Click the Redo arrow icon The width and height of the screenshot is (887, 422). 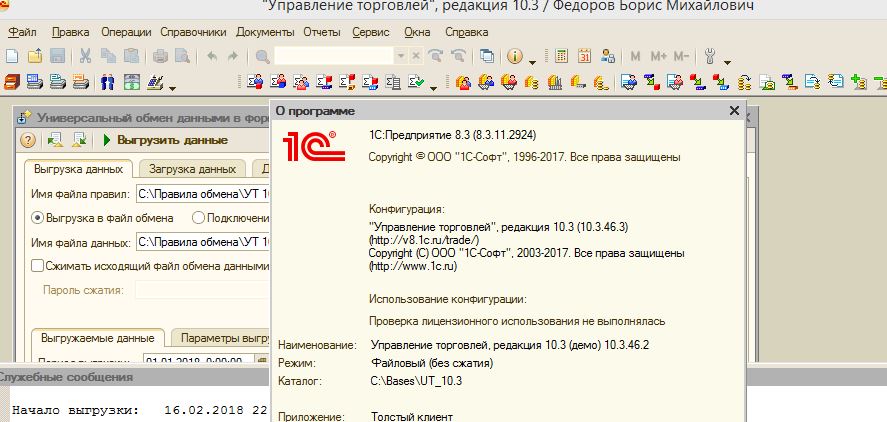232,56
